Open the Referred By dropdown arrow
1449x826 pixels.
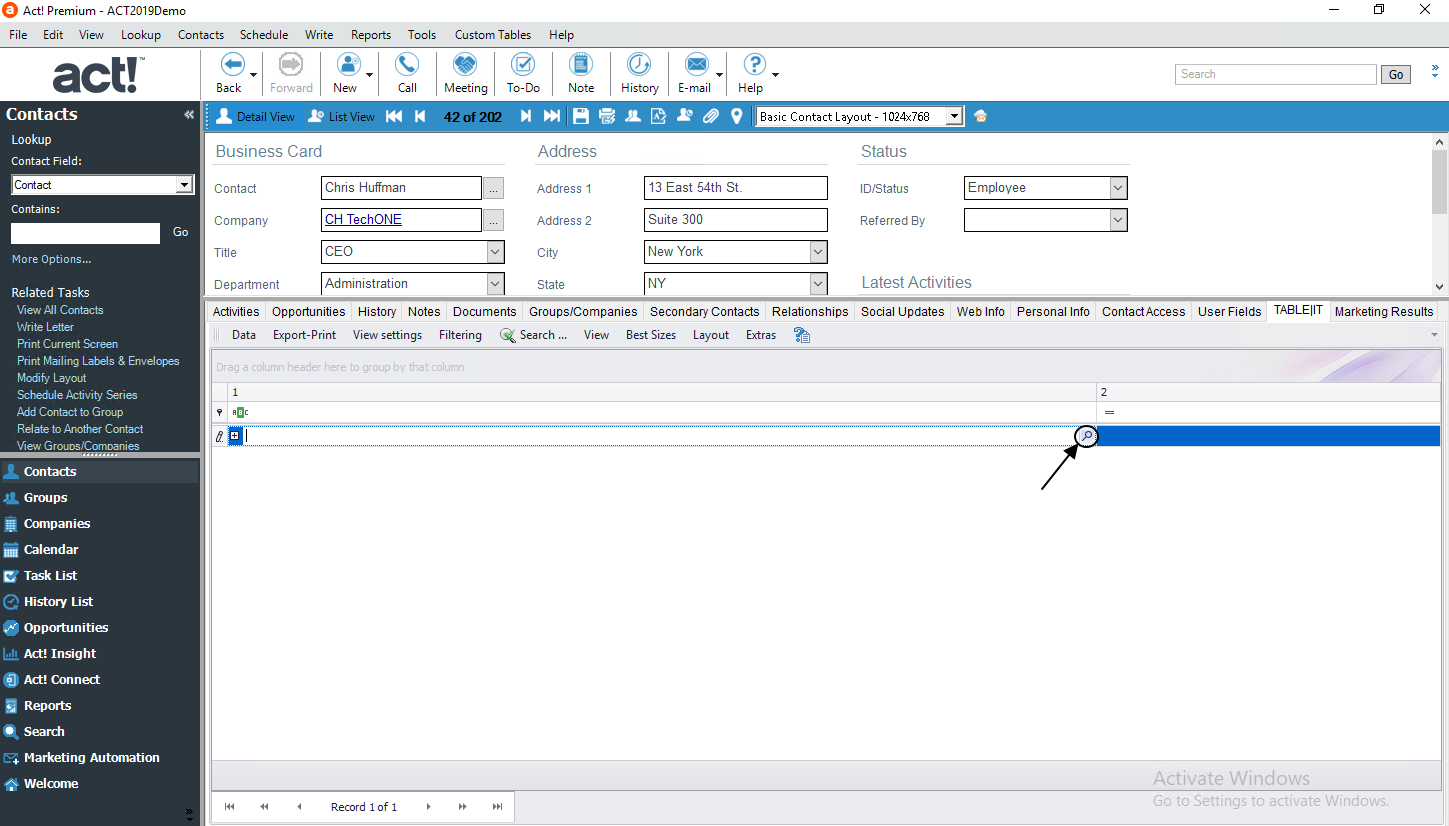pyautogui.click(x=1118, y=220)
